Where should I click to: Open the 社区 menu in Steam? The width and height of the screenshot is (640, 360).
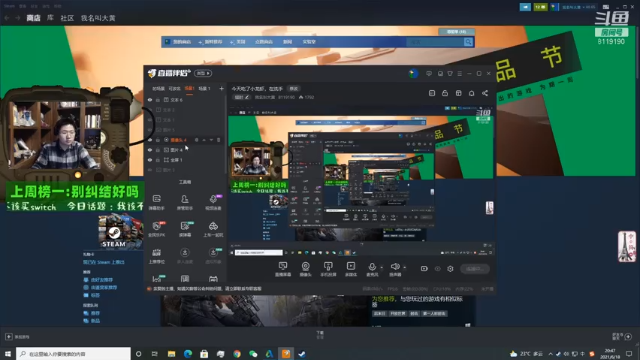coord(67,18)
